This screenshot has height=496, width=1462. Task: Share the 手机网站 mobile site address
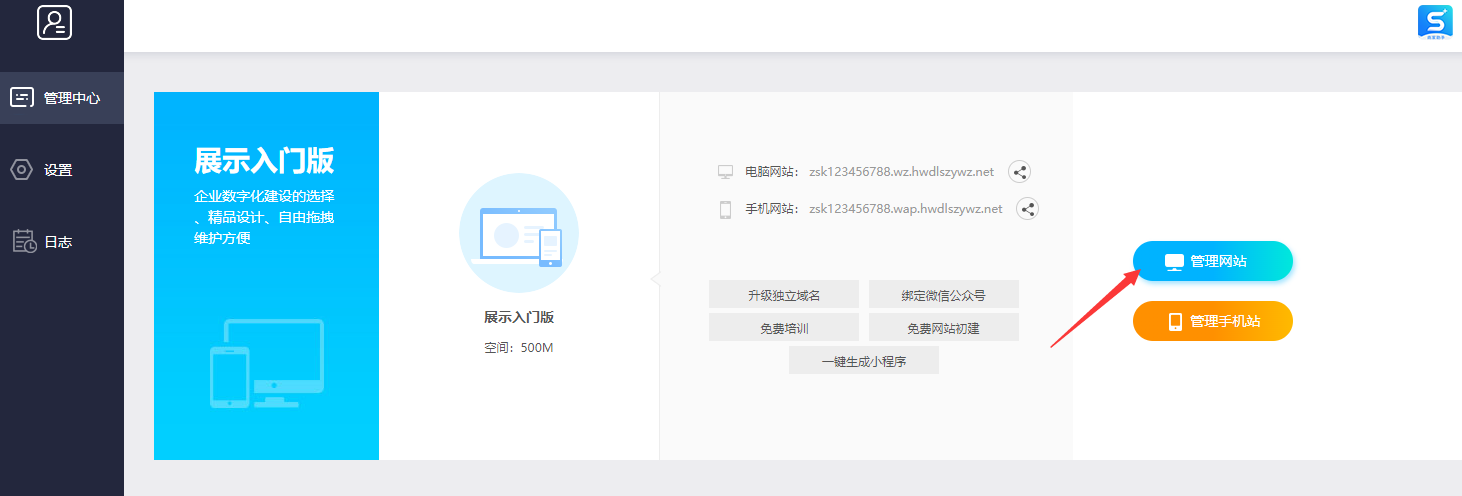[x=1027, y=209]
